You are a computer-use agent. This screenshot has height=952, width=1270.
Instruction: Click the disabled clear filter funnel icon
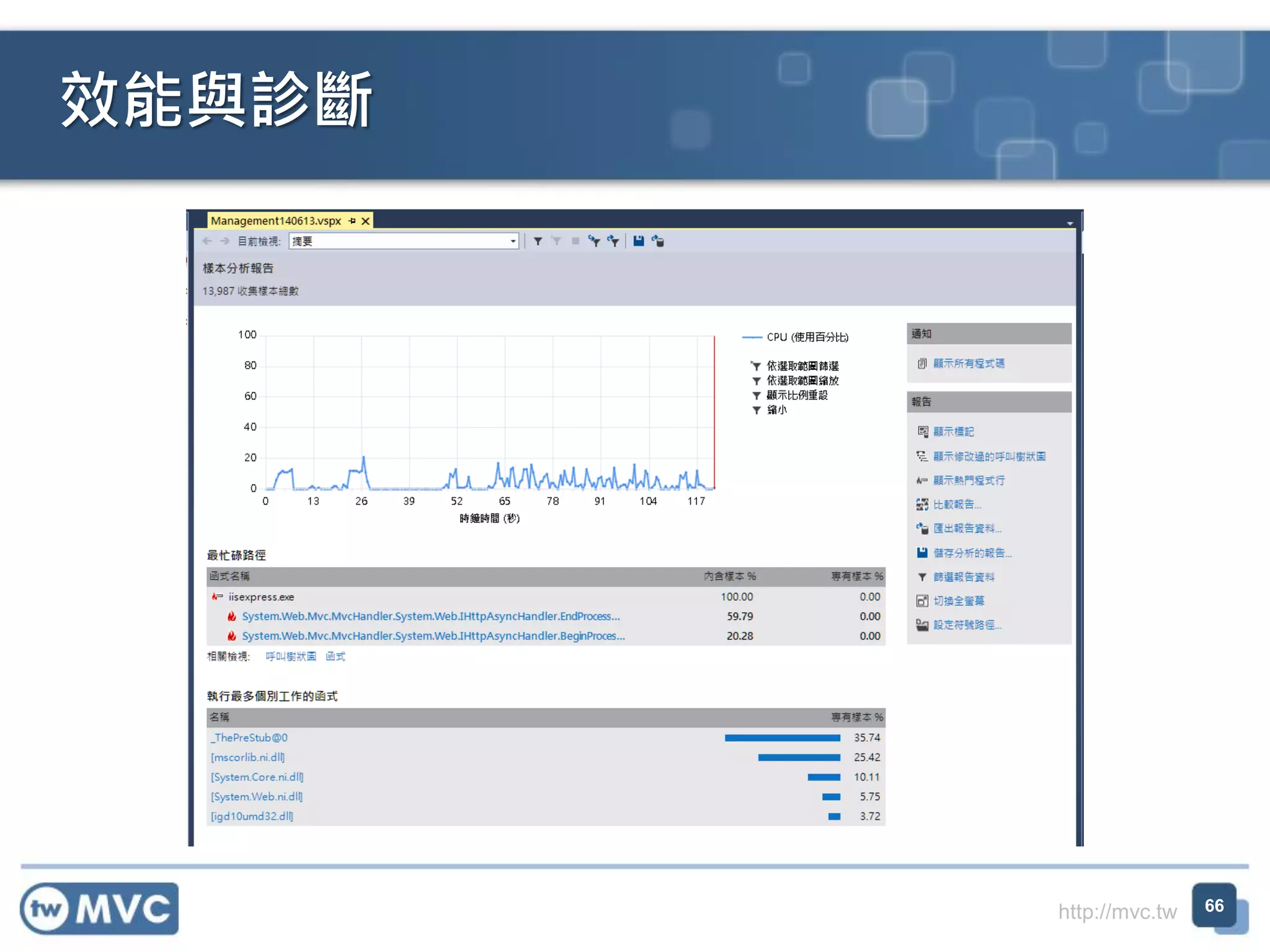coord(556,241)
